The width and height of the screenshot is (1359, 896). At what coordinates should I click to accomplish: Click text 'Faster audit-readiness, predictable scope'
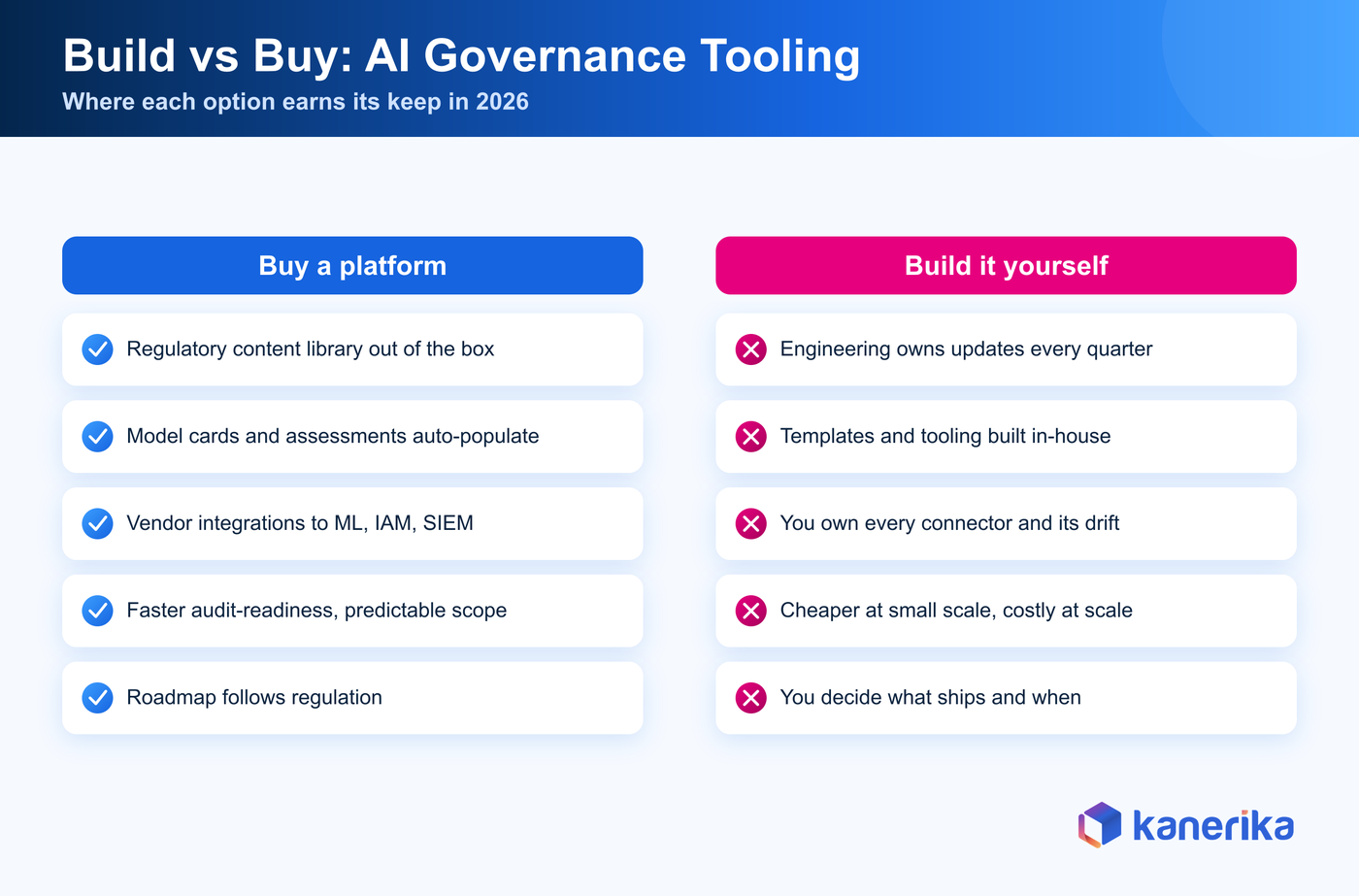click(x=316, y=611)
